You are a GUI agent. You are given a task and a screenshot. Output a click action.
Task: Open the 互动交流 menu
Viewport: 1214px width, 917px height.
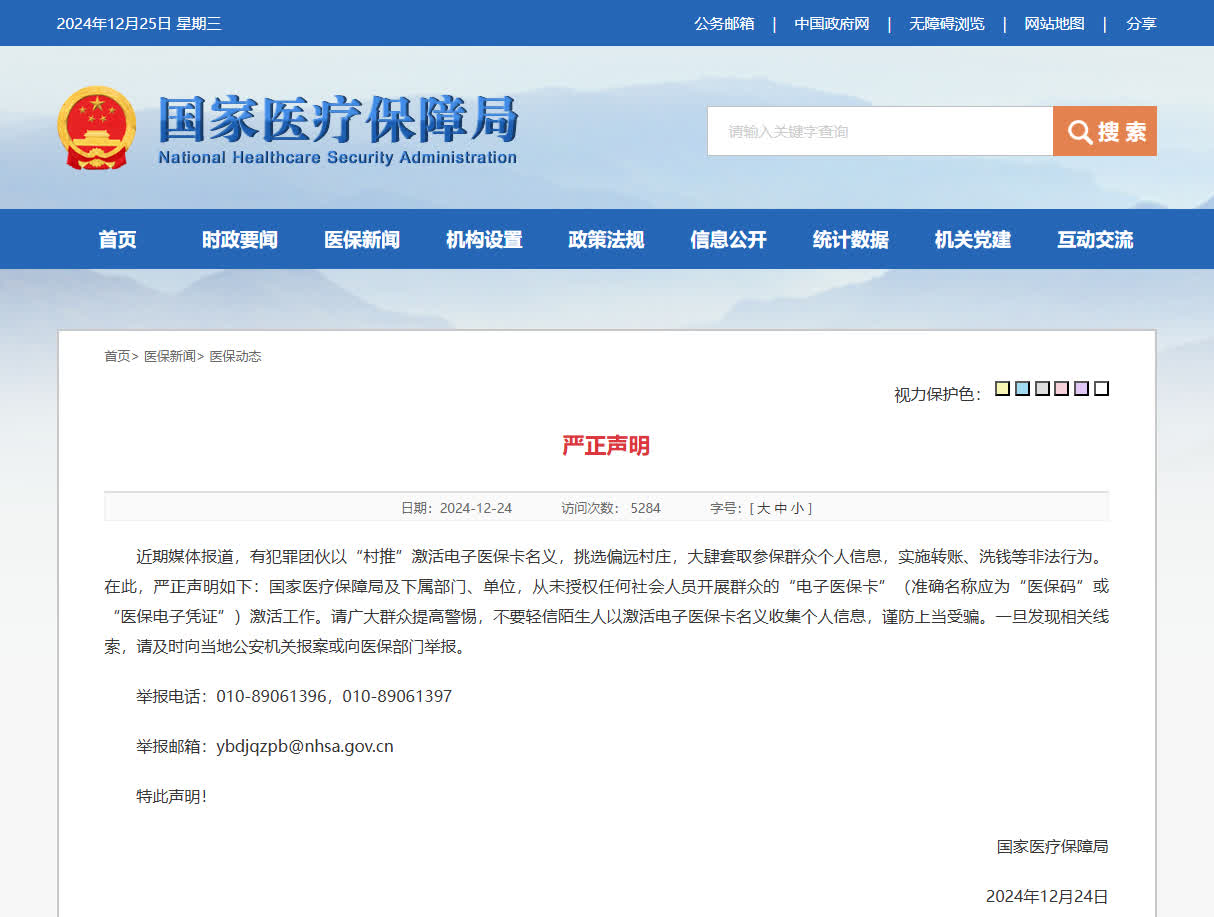1094,240
